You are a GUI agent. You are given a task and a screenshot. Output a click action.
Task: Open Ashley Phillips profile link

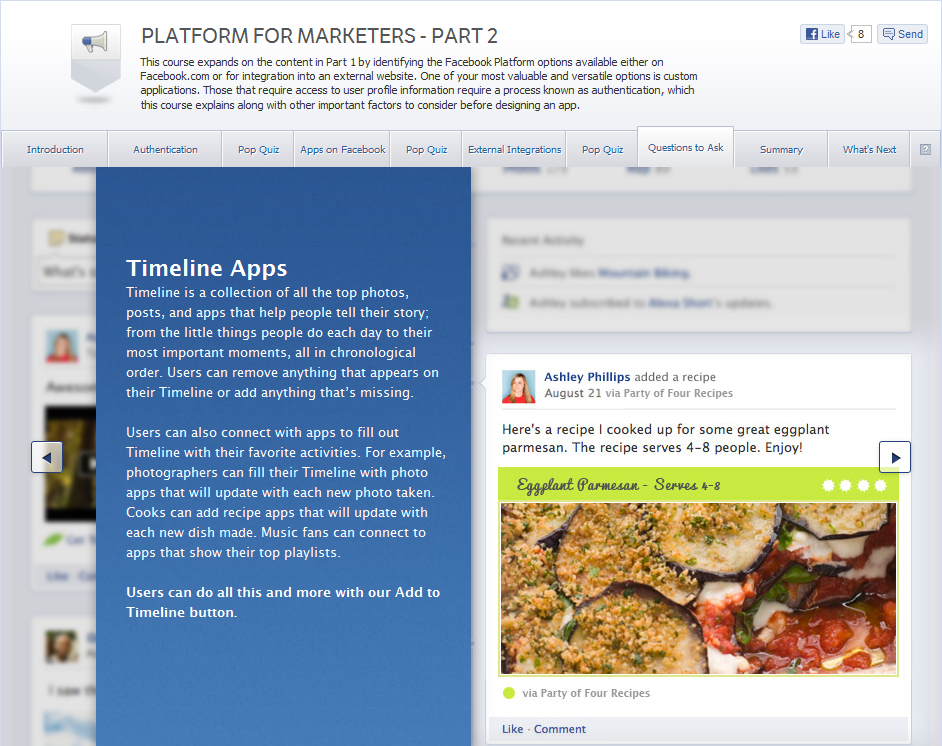(x=587, y=377)
